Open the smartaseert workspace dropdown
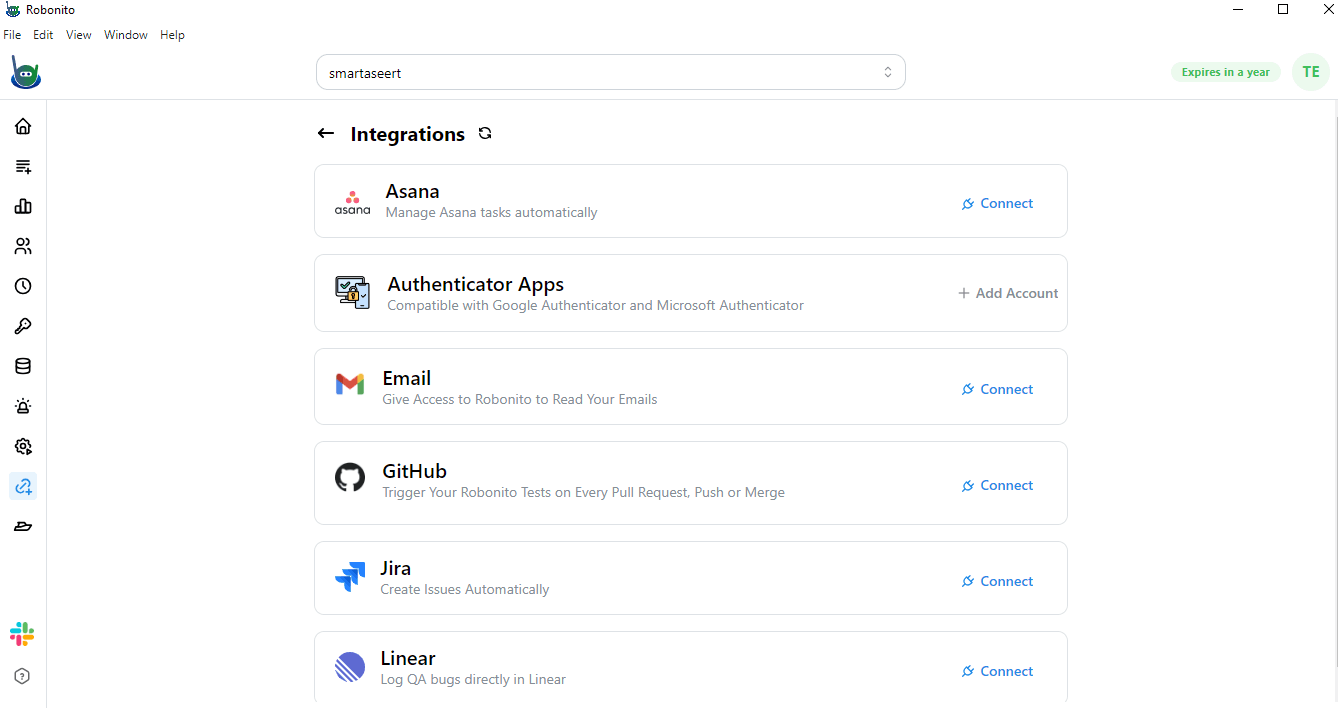 pos(611,72)
